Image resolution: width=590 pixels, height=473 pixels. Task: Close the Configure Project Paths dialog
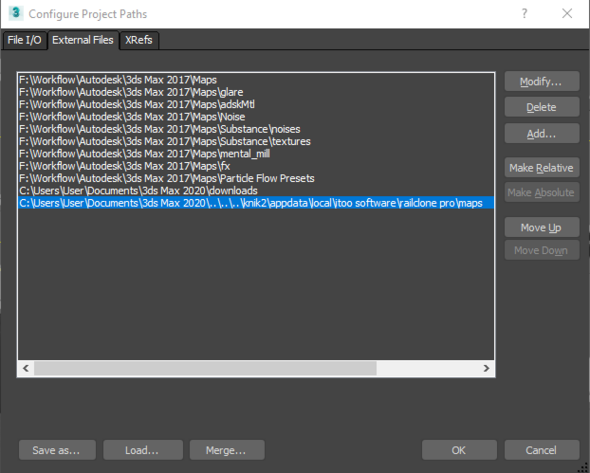pos(567,14)
